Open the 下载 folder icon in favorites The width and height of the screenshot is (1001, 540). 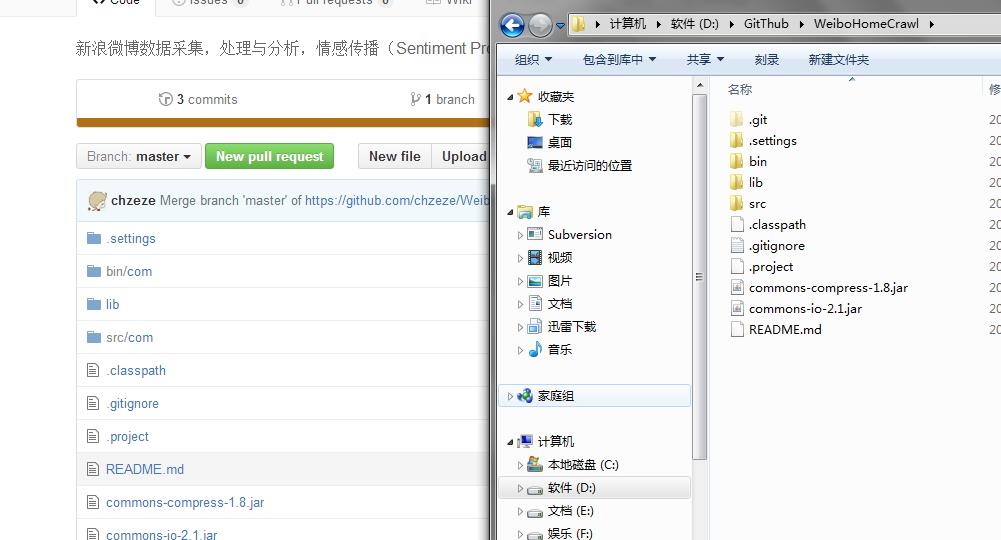(535, 119)
